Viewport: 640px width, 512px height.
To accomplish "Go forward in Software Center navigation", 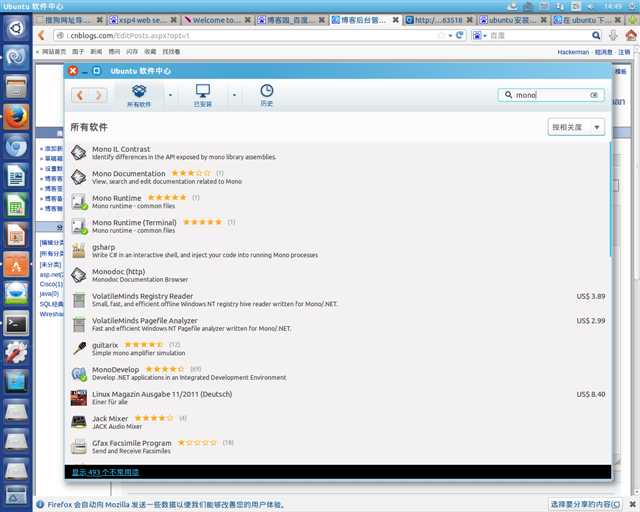I will 98,95.
